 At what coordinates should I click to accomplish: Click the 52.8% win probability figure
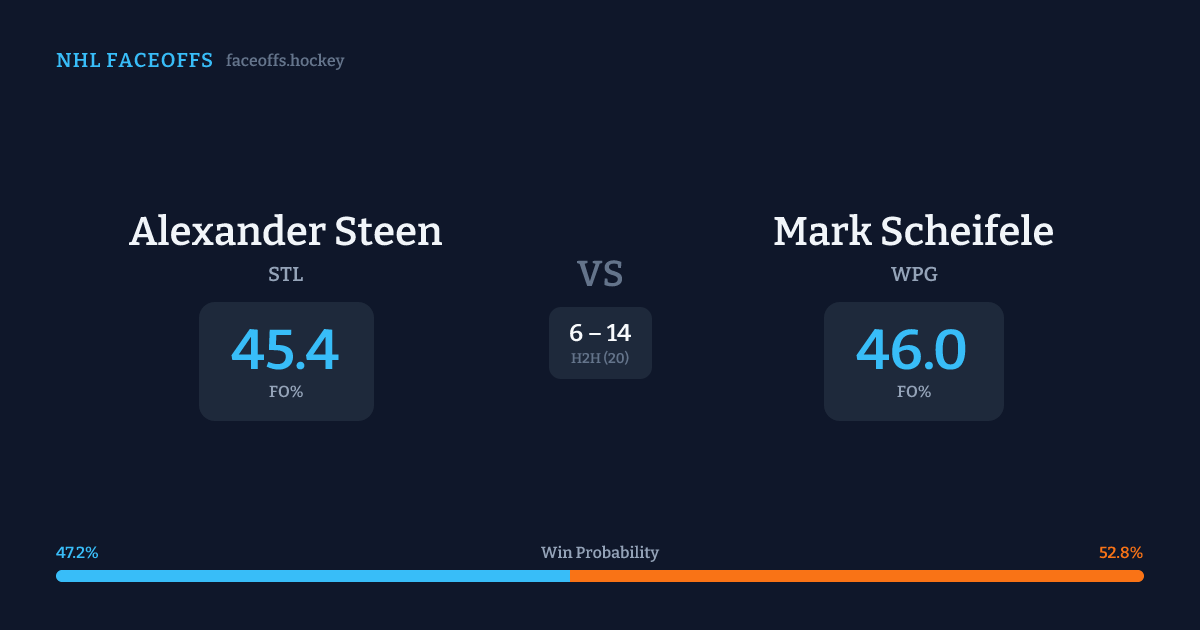pos(1121,552)
